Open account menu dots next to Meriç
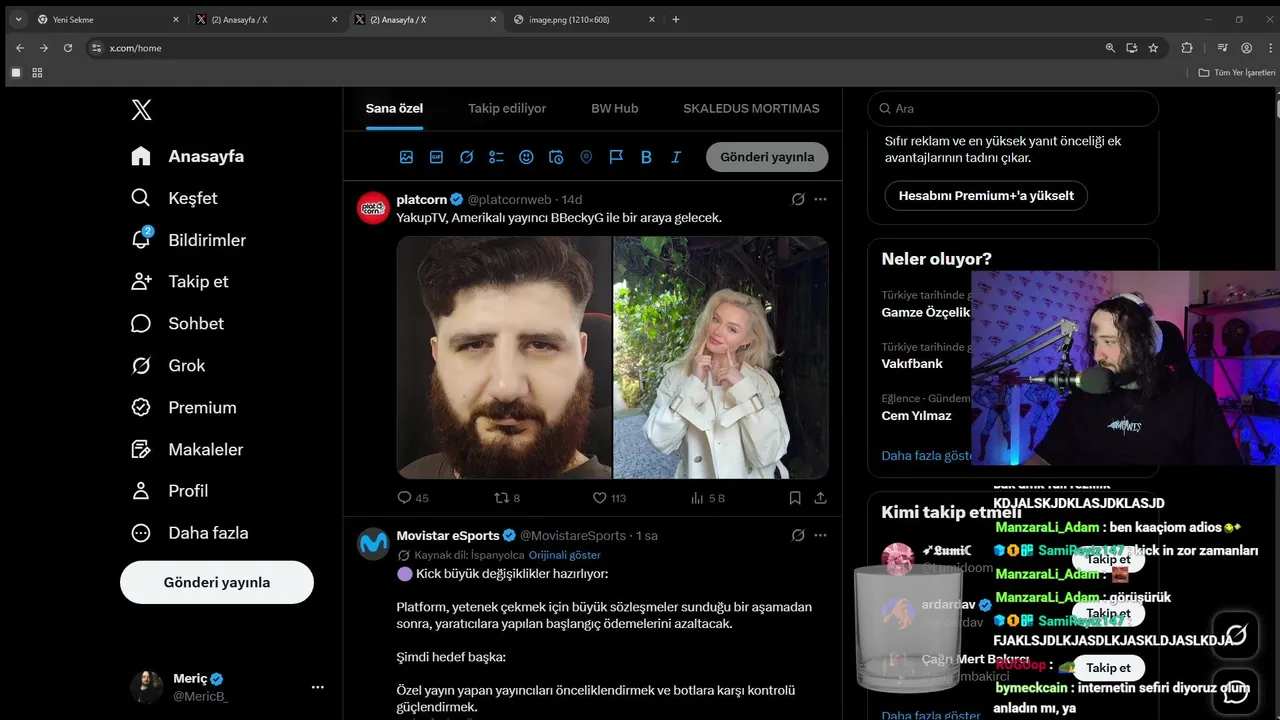Image resolution: width=1280 pixels, height=720 pixels. [x=318, y=687]
